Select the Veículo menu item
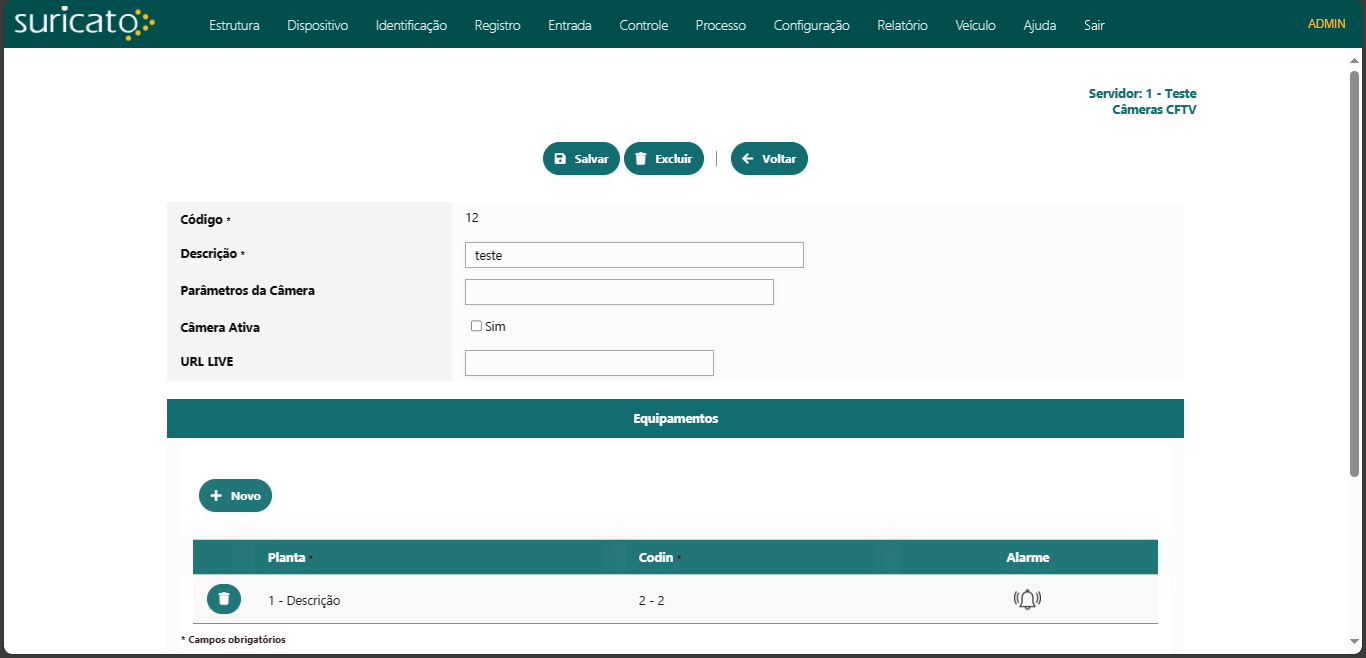 click(x=975, y=25)
